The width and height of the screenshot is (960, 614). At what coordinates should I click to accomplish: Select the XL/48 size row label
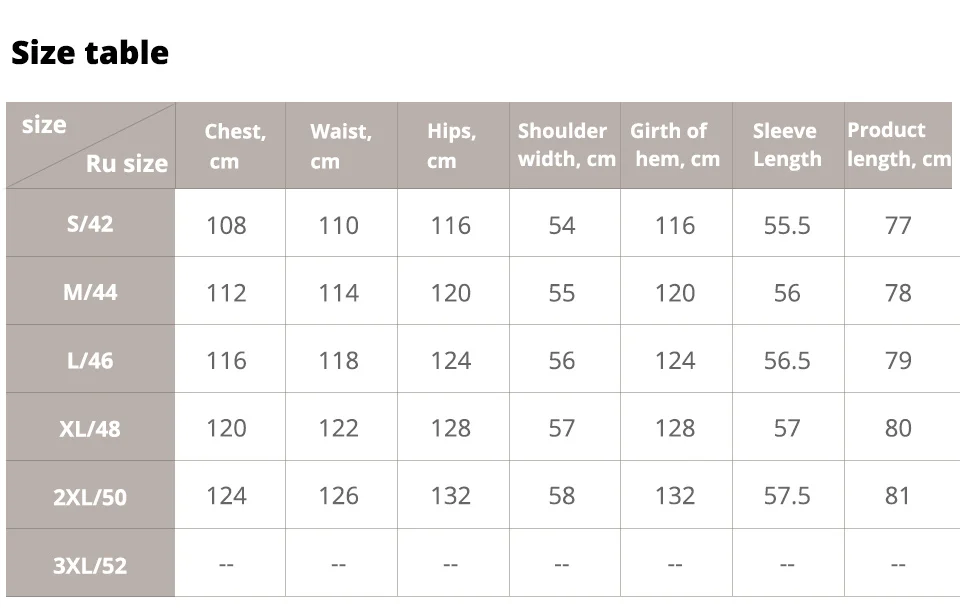pos(90,428)
